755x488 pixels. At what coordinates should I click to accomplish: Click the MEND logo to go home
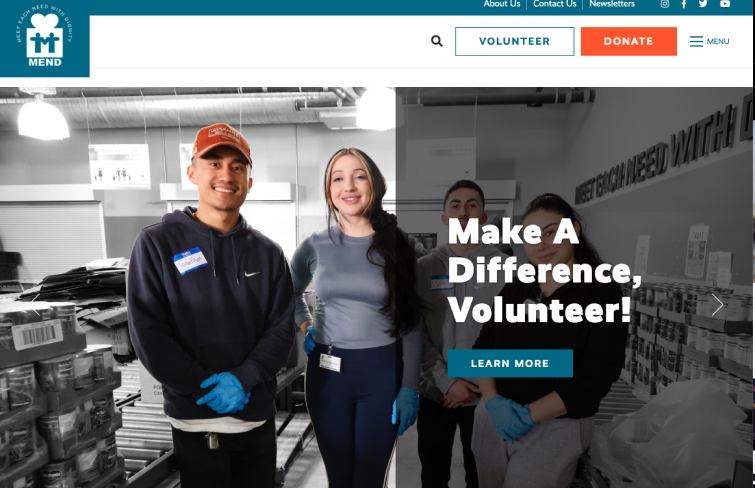tap(44, 39)
